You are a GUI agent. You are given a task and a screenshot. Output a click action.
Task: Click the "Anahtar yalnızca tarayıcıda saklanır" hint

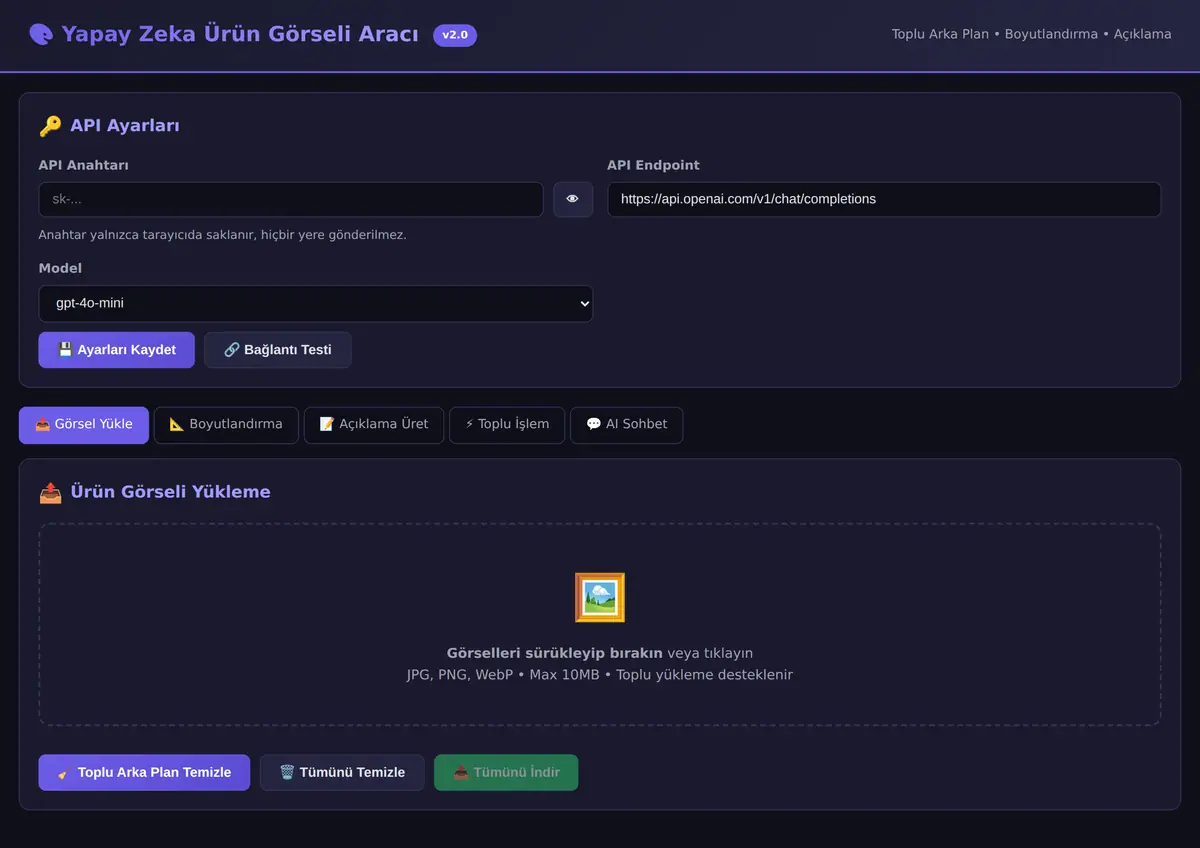point(223,235)
